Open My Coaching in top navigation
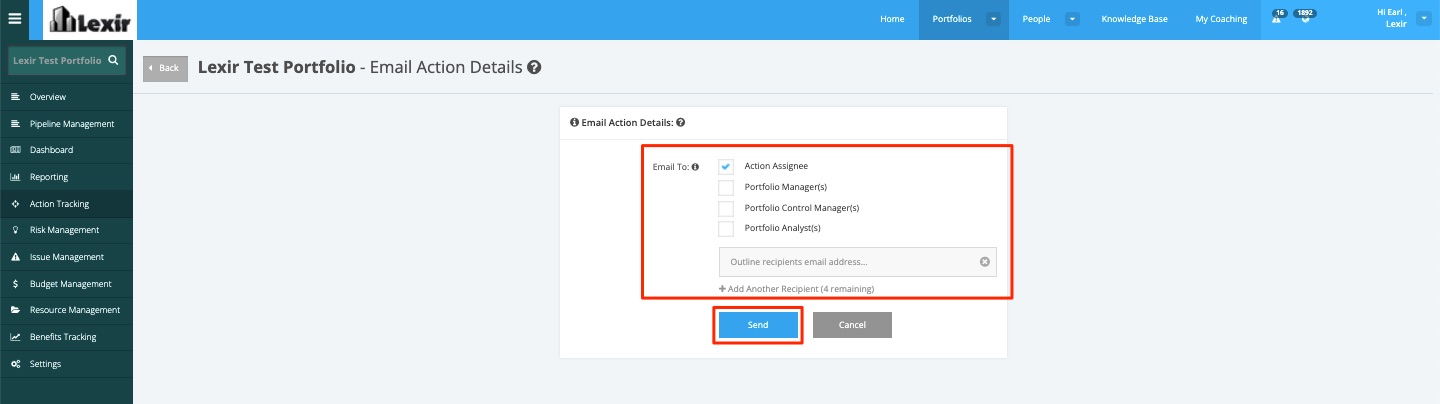The image size is (1440, 404). pyautogui.click(x=1221, y=19)
